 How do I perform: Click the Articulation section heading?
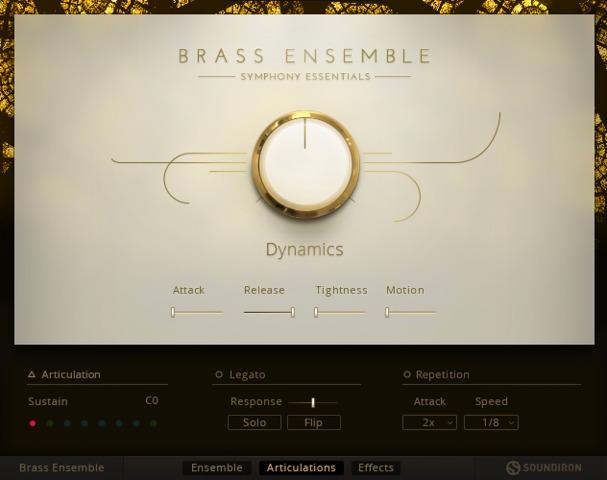point(71,374)
